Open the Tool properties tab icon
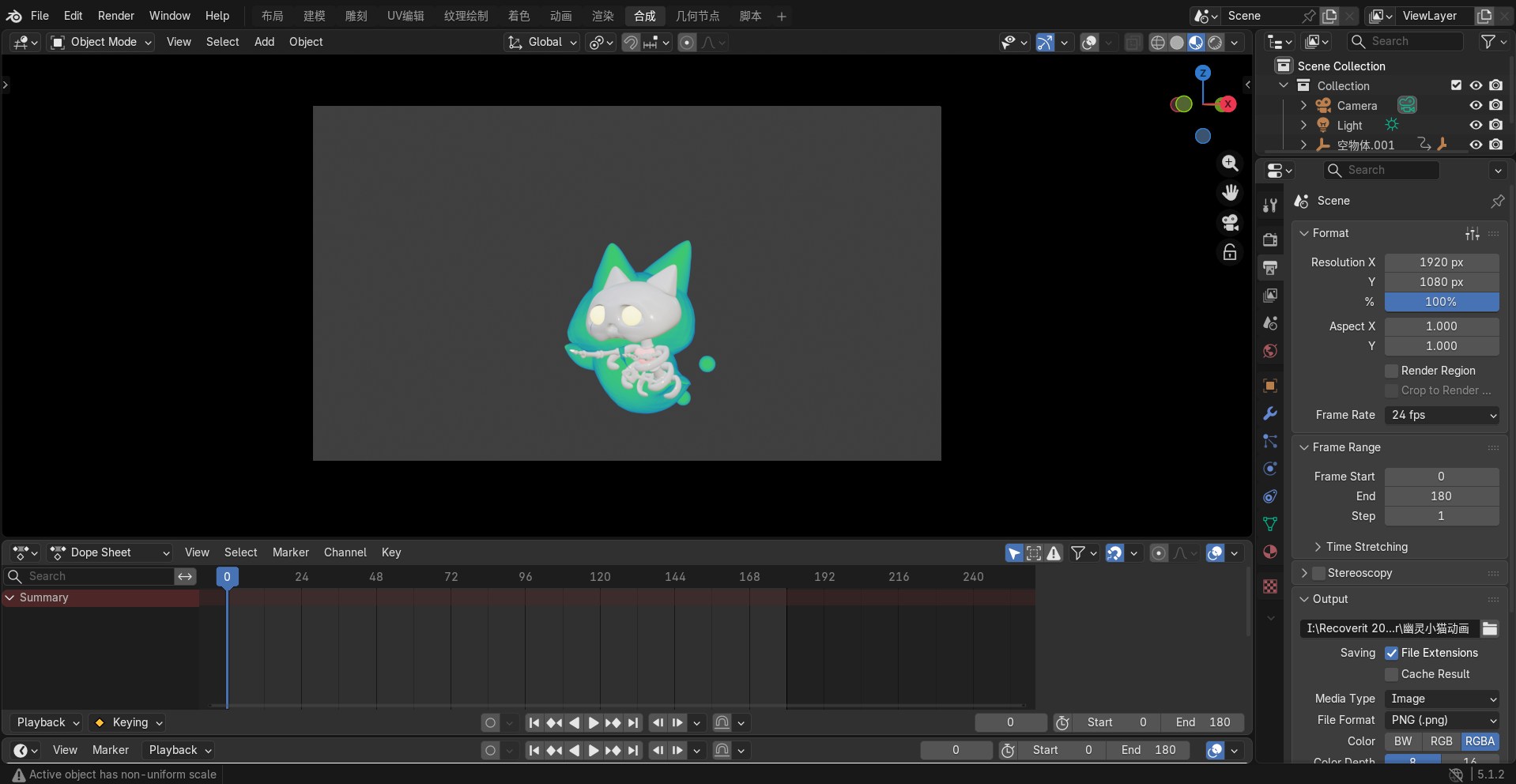 pos(1270,205)
